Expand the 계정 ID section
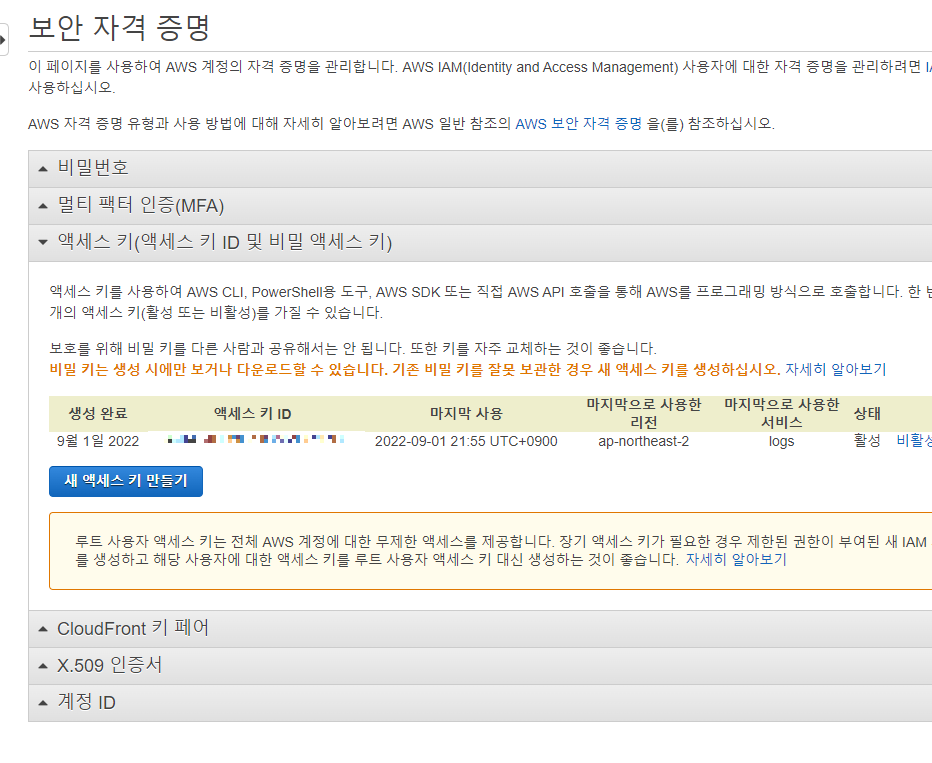 tap(480, 702)
